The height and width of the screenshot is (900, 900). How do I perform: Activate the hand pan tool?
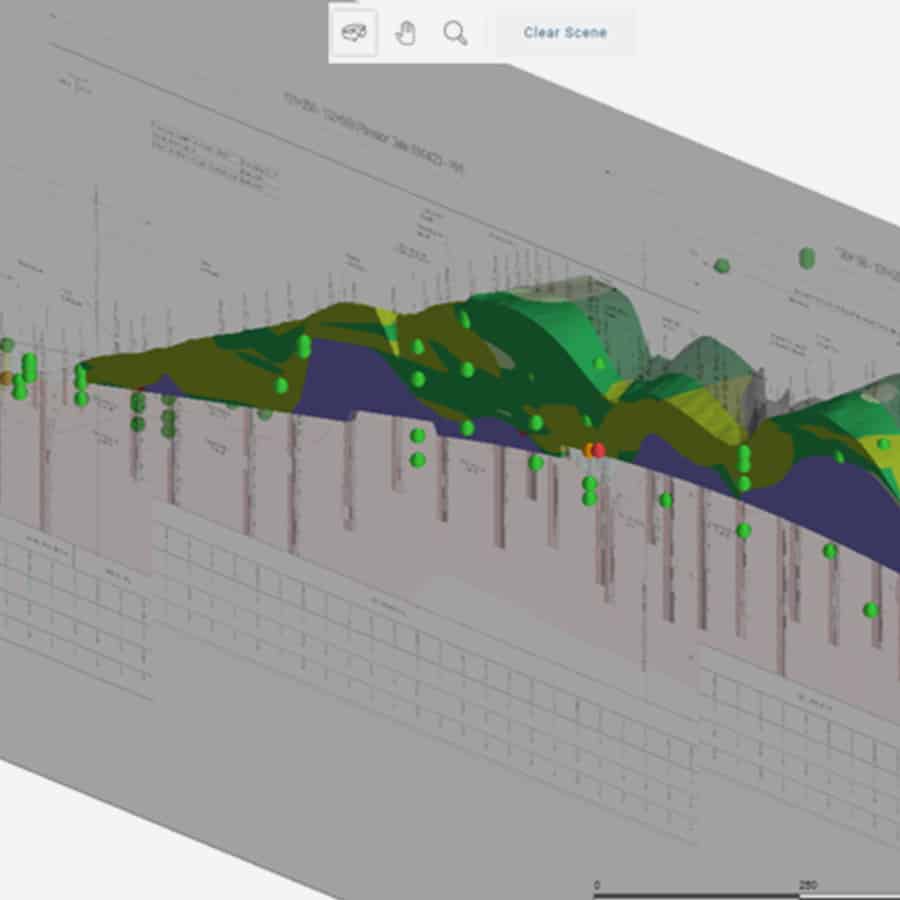point(405,33)
